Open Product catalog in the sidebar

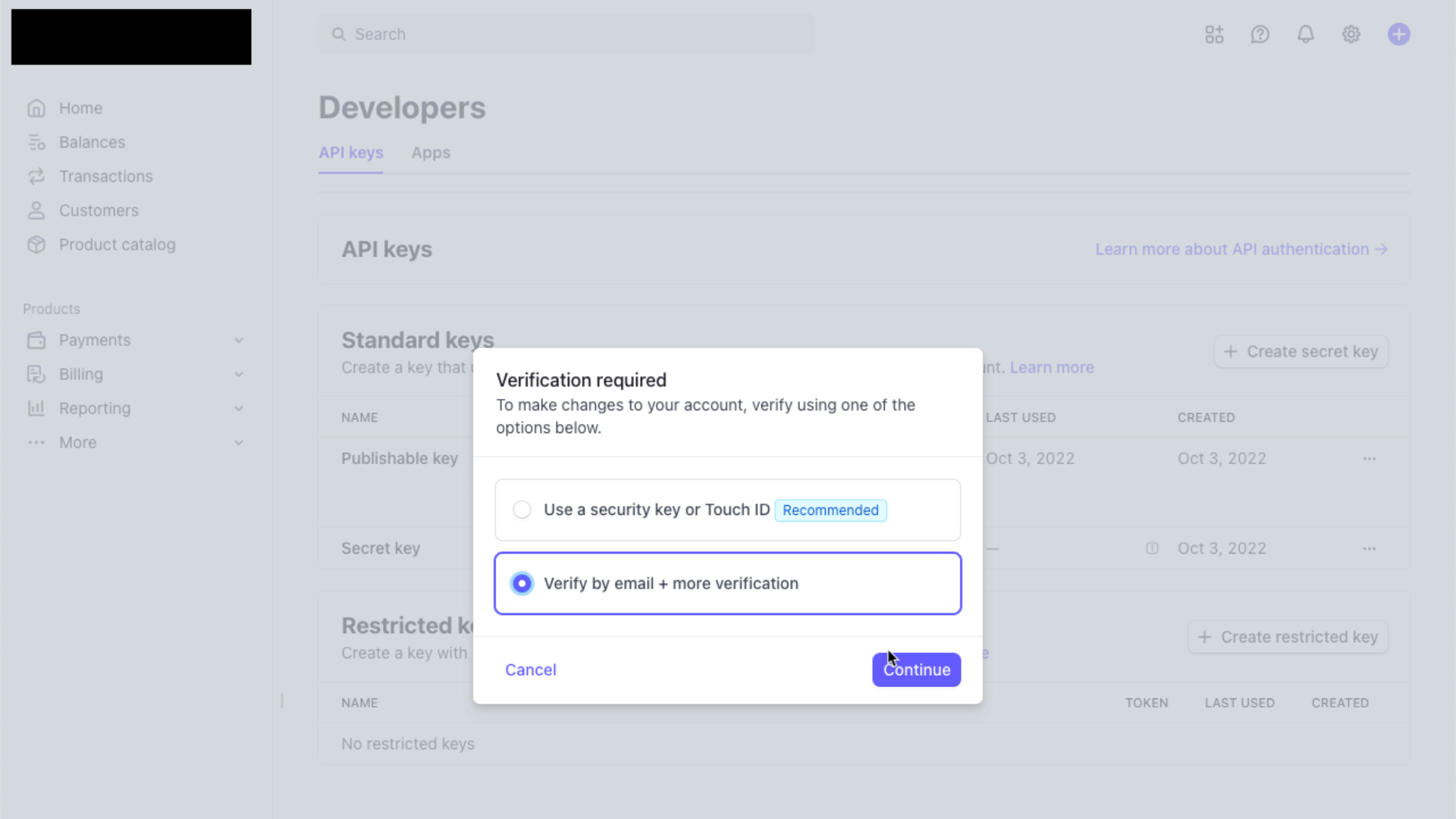[117, 244]
